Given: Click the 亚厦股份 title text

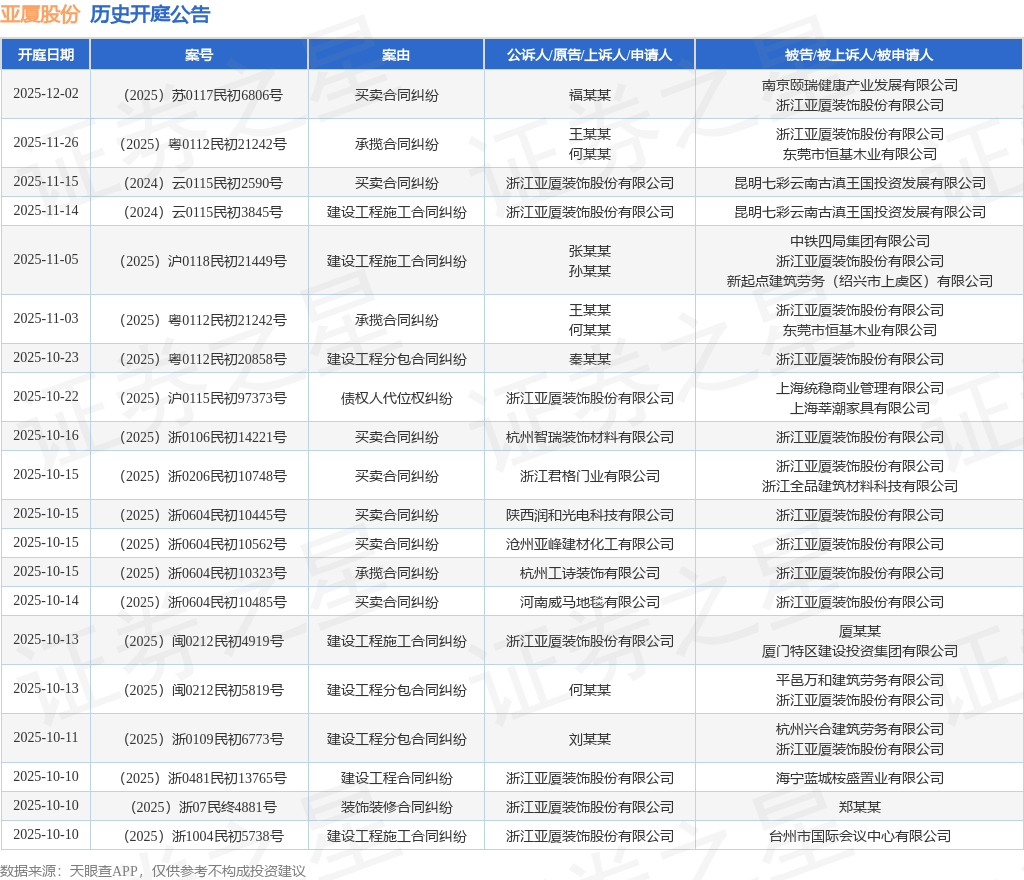Looking at the screenshot, I should pos(40,14).
